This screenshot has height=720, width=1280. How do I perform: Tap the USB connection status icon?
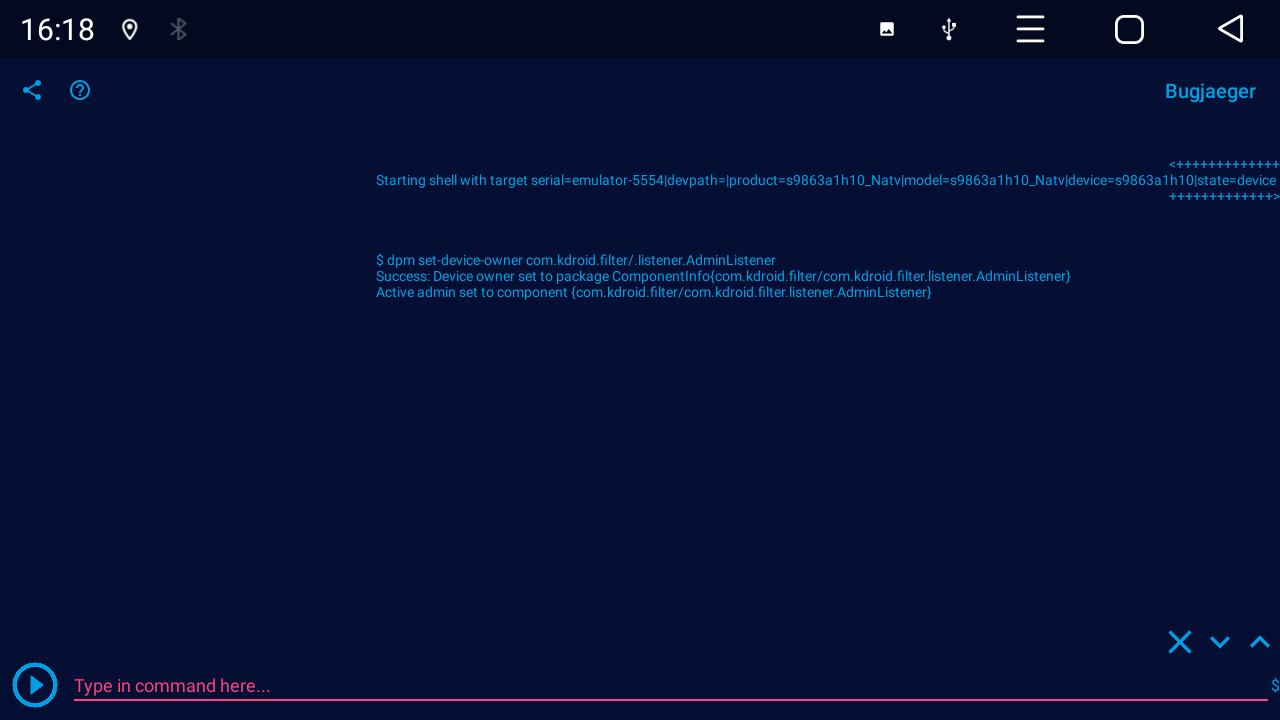[949, 29]
